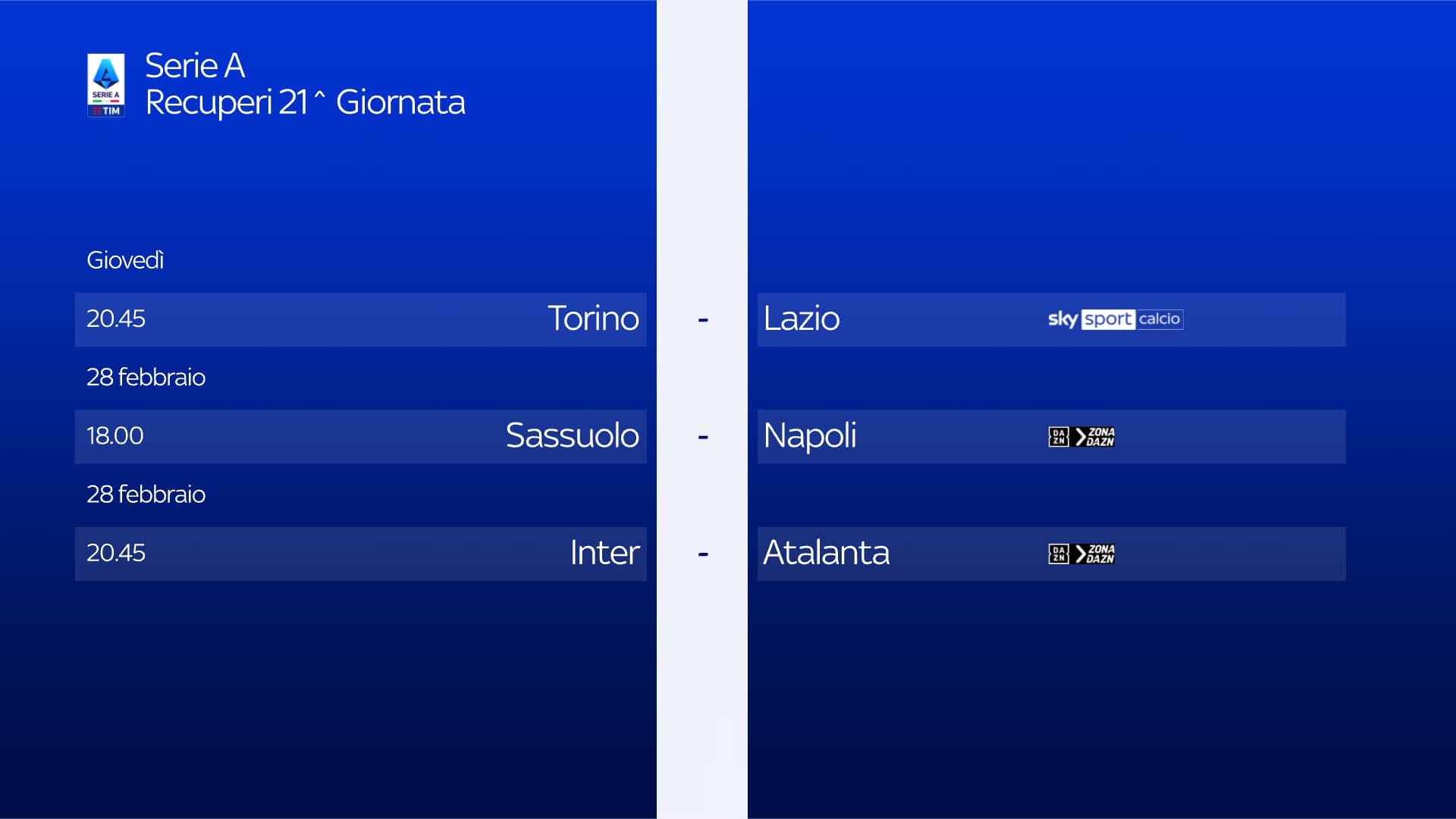Click the 20.45 kickoff time for Torino

tap(115, 318)
